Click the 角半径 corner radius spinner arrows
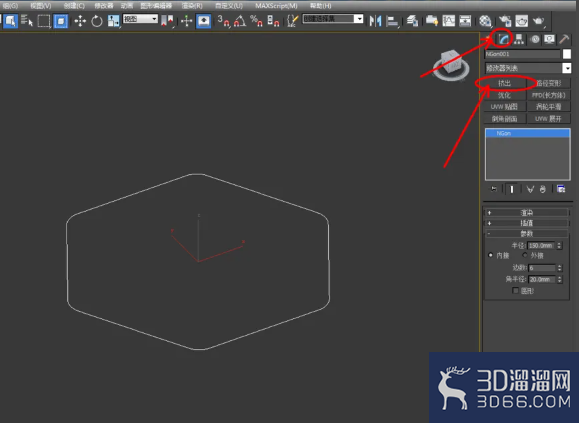579x423 pixels. tap(559, 279)
